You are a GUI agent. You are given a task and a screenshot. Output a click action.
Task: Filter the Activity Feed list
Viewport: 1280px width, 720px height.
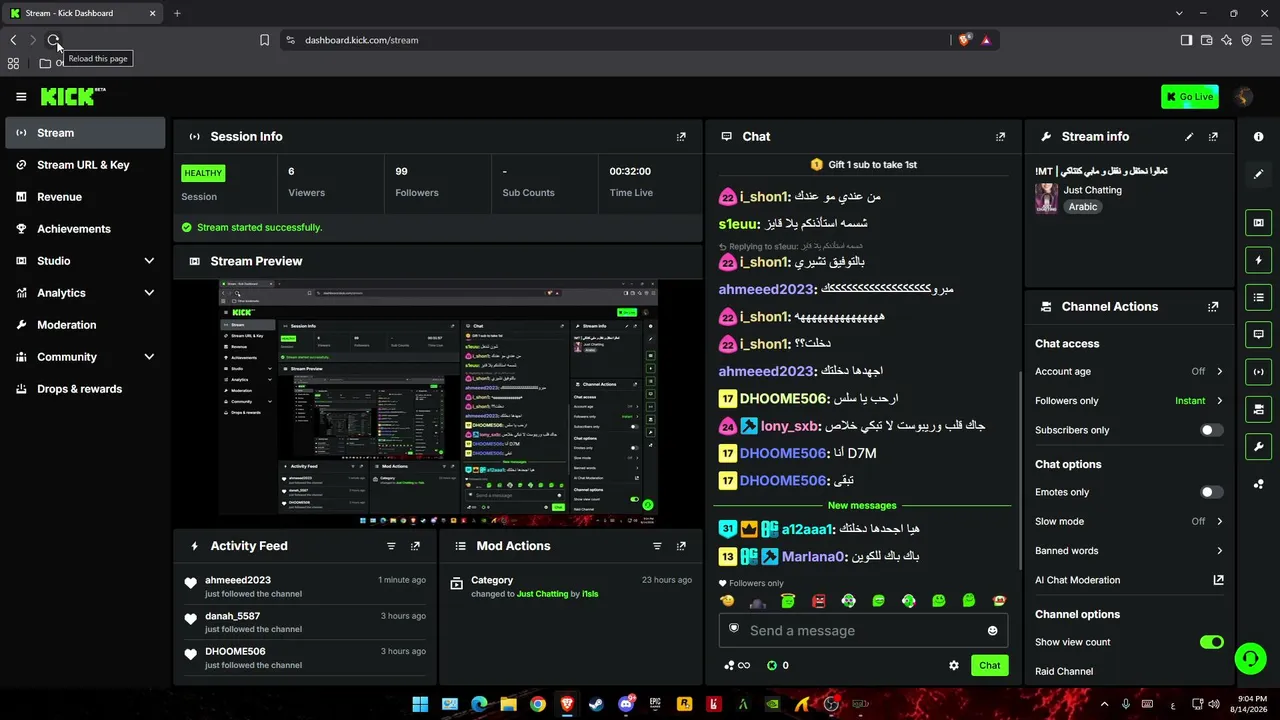391,546
